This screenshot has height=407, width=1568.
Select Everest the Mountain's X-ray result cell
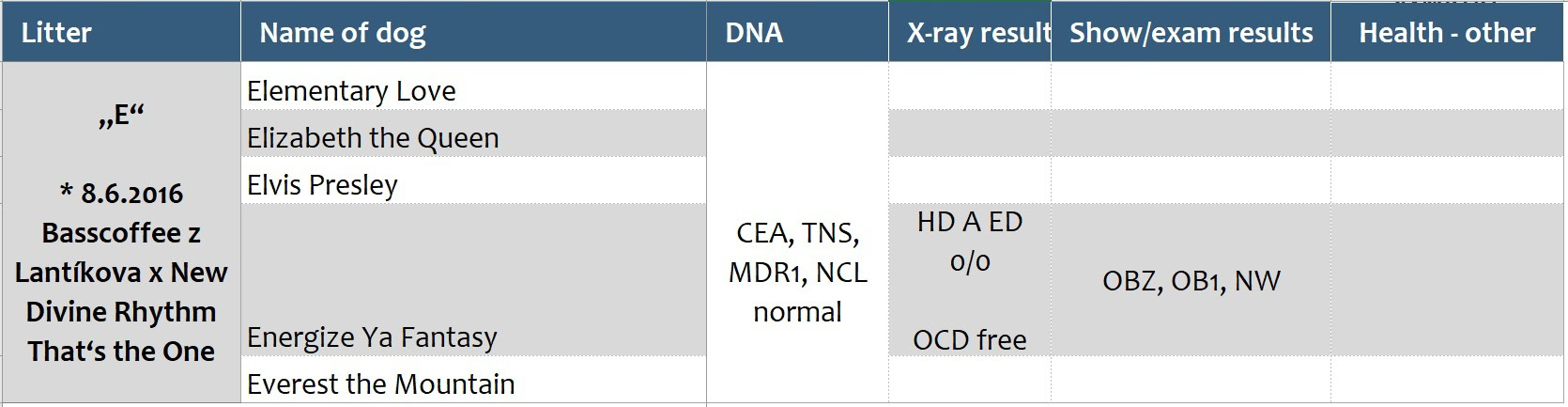pyautogui.click(x=970, y=383)
